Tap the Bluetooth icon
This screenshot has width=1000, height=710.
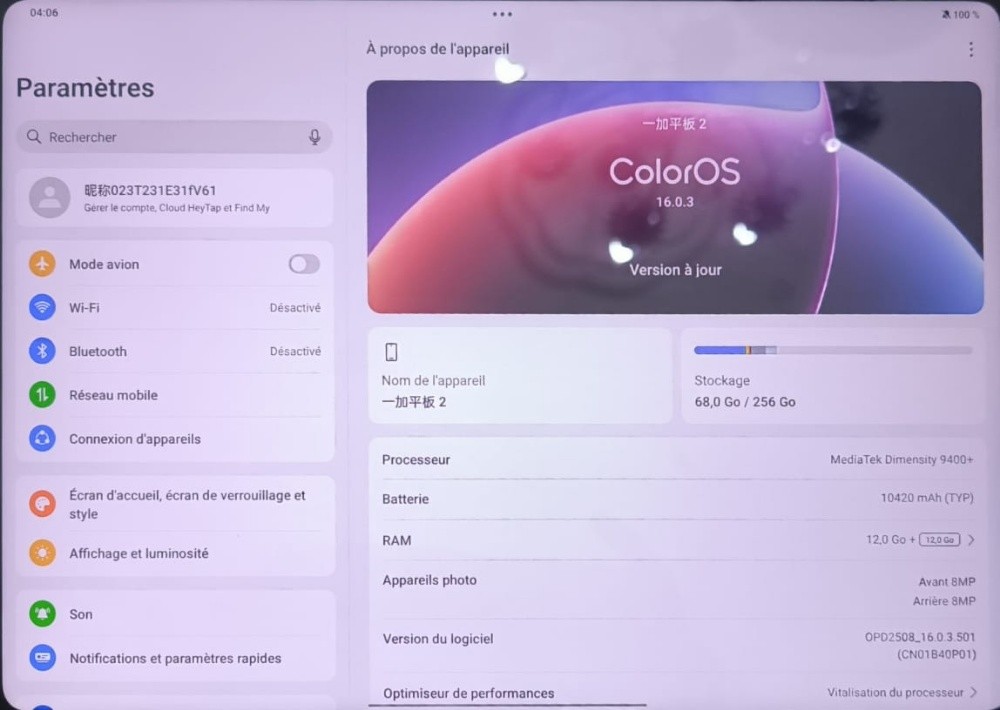pos(42,351)
